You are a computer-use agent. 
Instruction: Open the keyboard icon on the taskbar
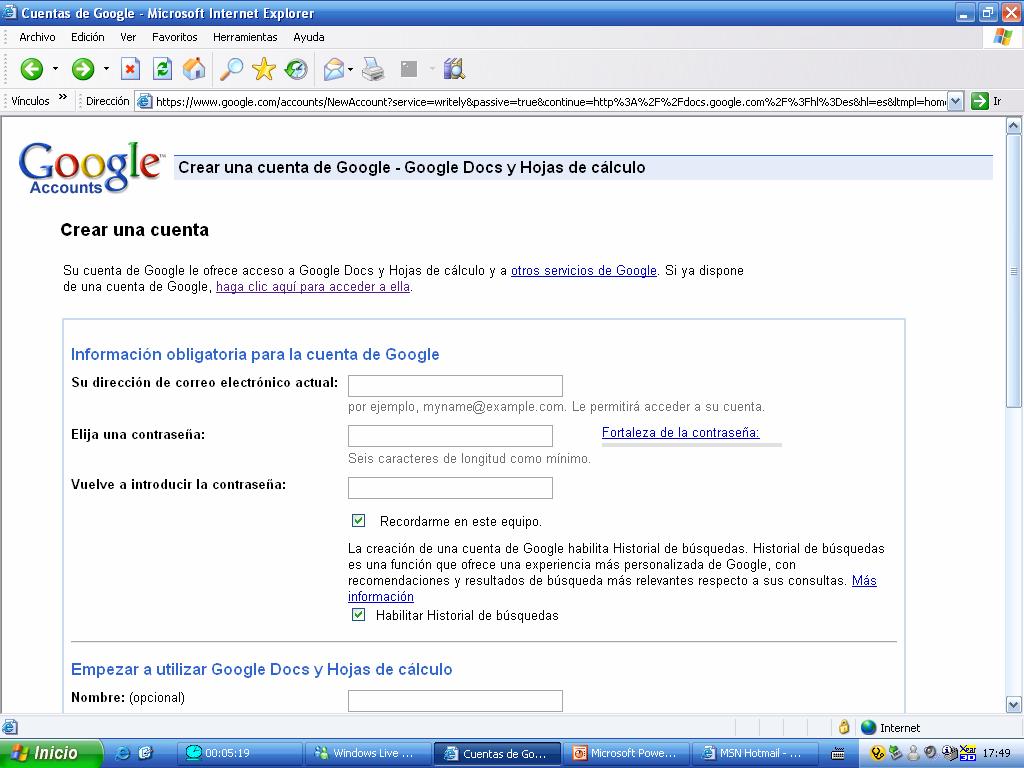(838, 754)
